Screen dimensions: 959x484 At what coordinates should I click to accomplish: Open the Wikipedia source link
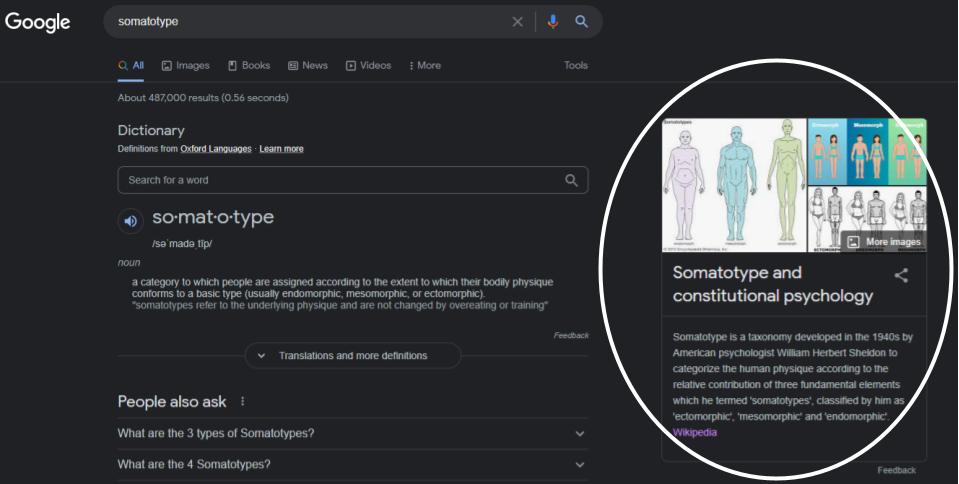tap(694, 432)
